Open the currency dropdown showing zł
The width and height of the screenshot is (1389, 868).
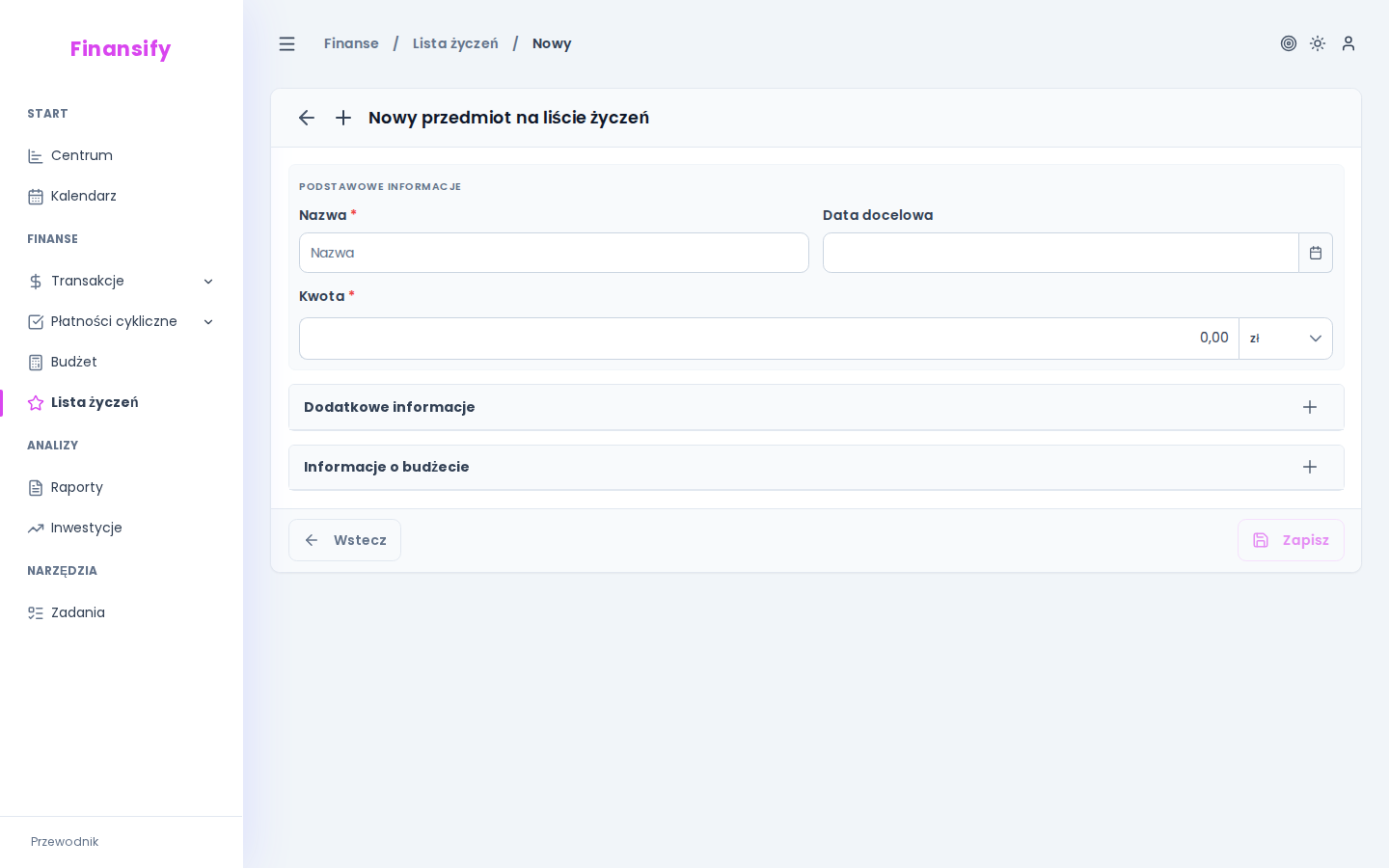tap(1286, 339)
